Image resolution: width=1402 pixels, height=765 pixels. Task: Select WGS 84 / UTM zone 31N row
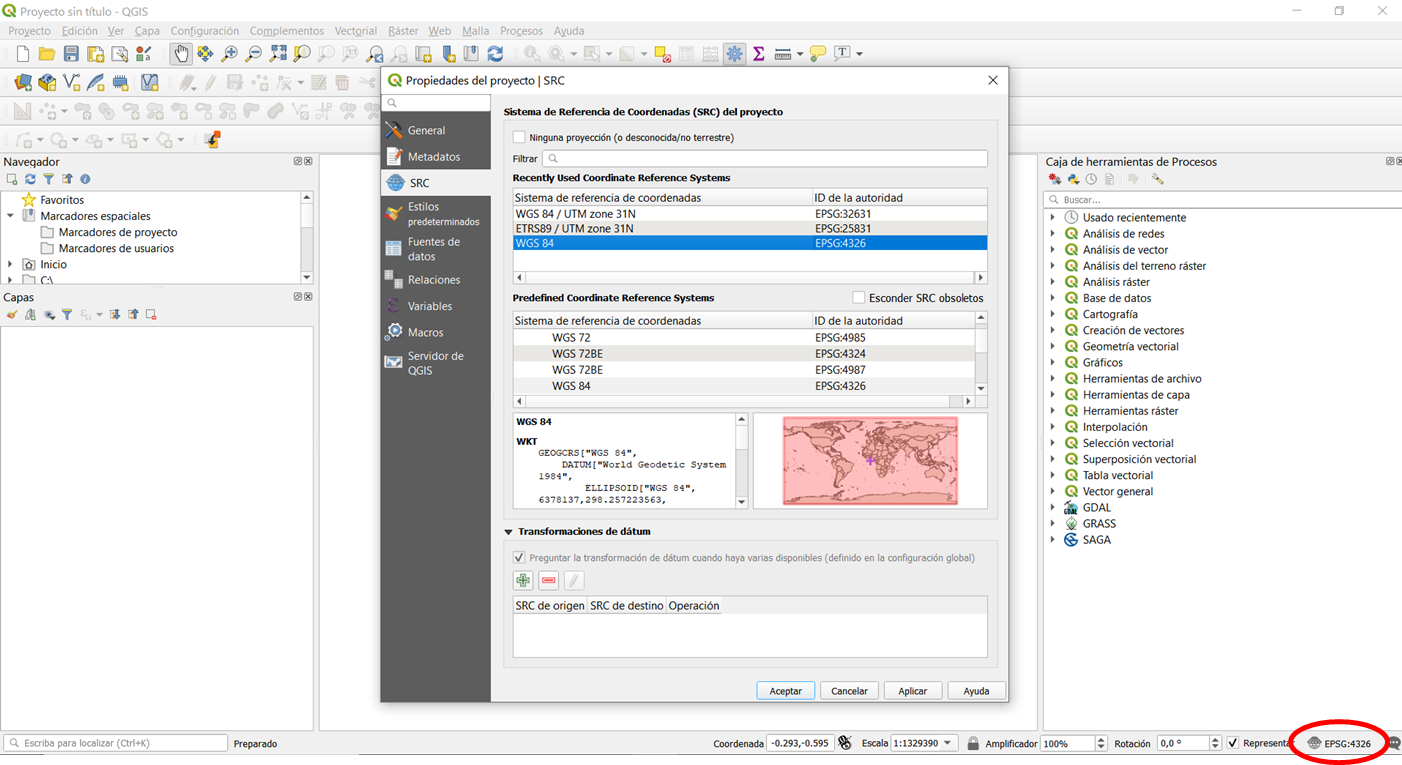click(750, 213)
